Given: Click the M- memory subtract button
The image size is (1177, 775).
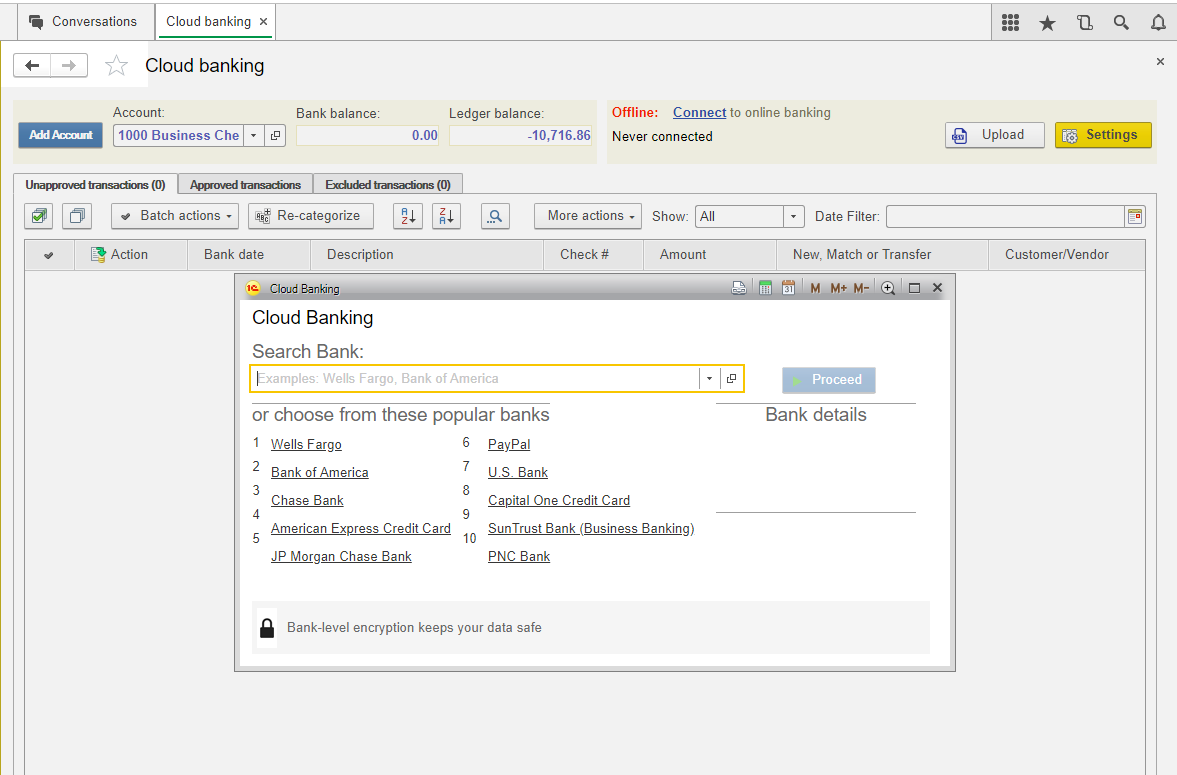Looking at the screenshot, I should point(861,288).
